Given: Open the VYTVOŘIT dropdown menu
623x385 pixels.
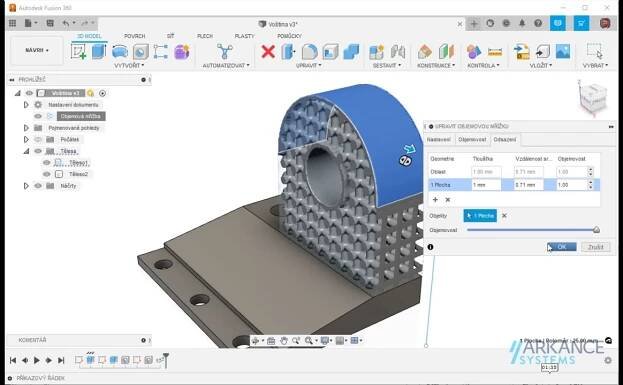Looking at the screenshot, I should point(129,65).
